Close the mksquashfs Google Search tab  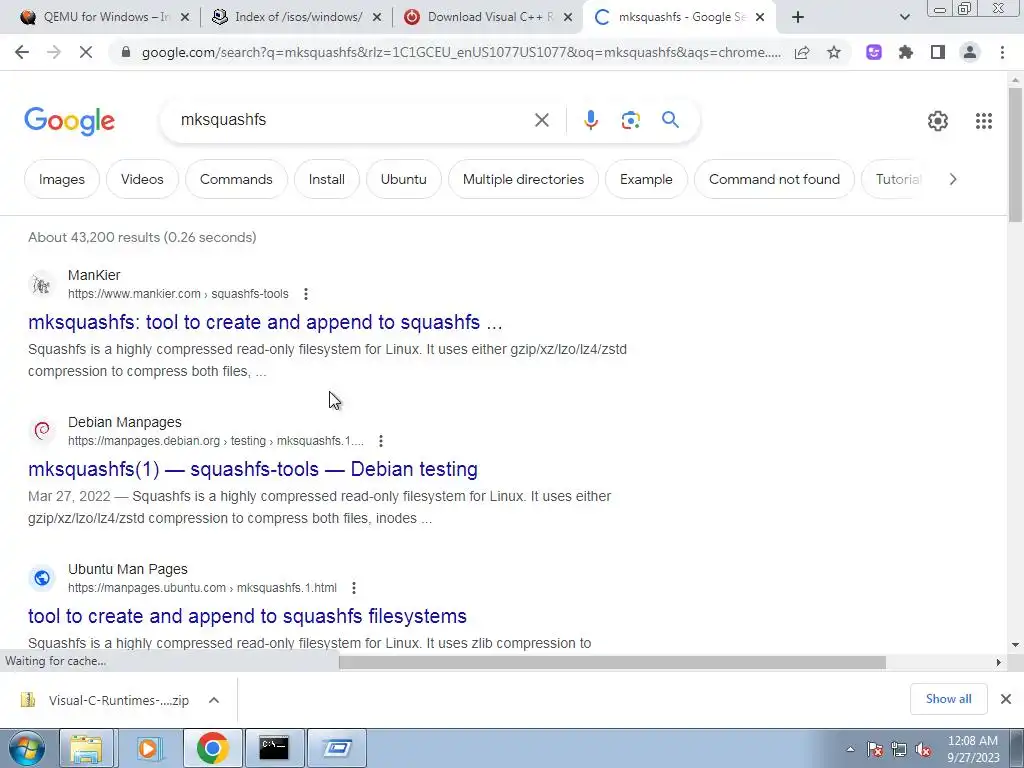click(760, 18)
